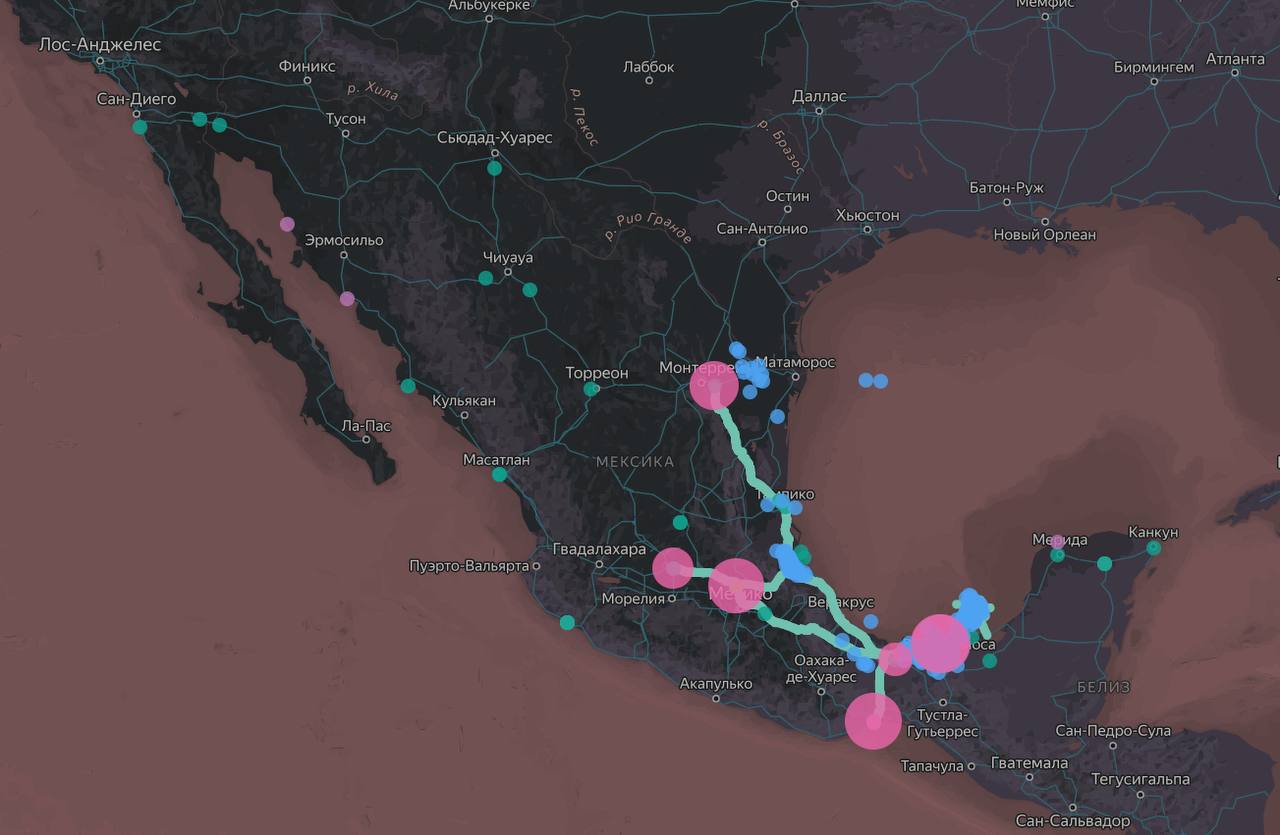
Task: Click the Финикс city label
Action: 307,66
